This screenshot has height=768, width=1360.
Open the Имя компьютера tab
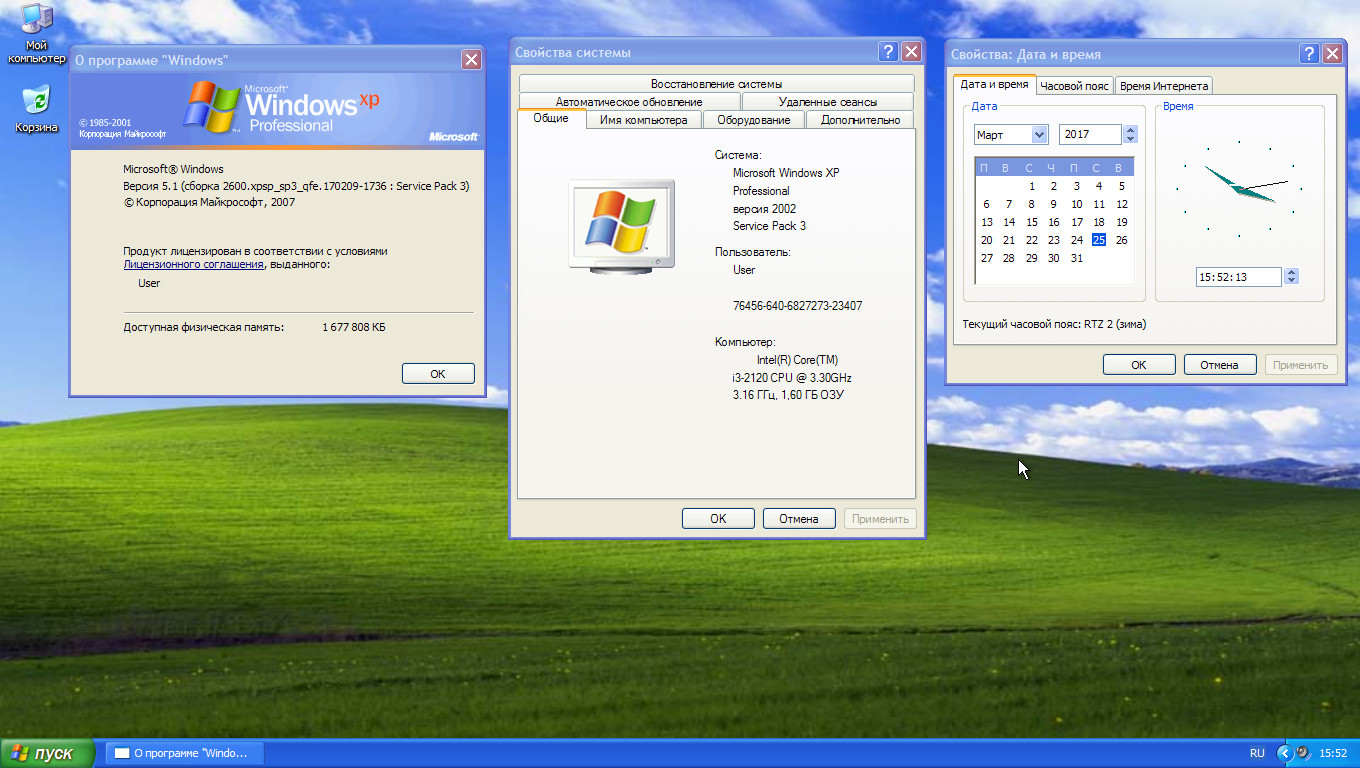pyautogui.click(x=643, y=120)
